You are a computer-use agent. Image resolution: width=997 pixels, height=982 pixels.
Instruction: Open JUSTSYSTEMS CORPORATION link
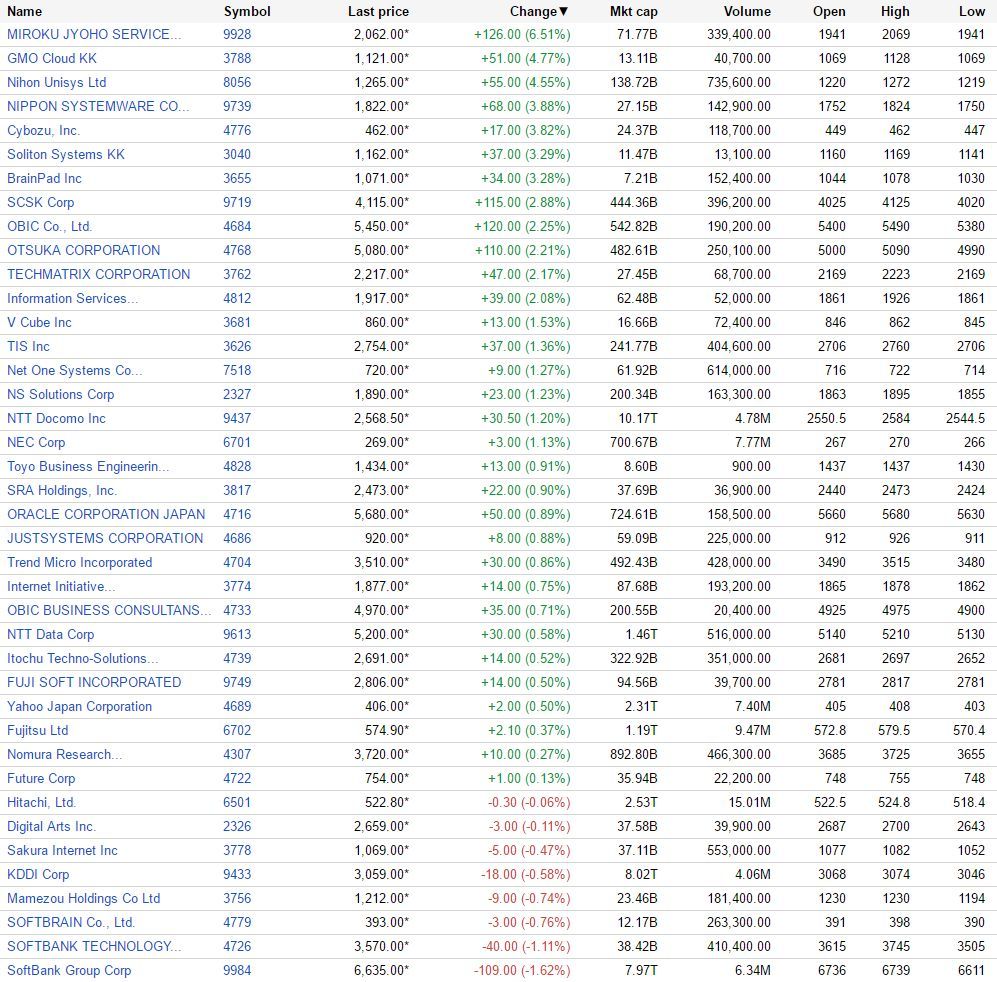point(105,539)
